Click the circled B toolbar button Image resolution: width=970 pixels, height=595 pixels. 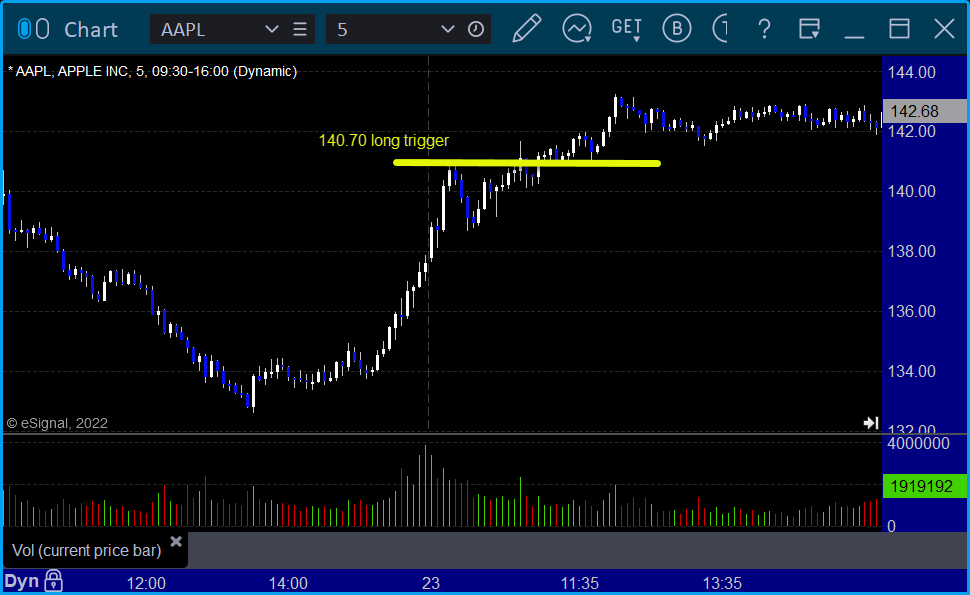[x=676, y=28]
